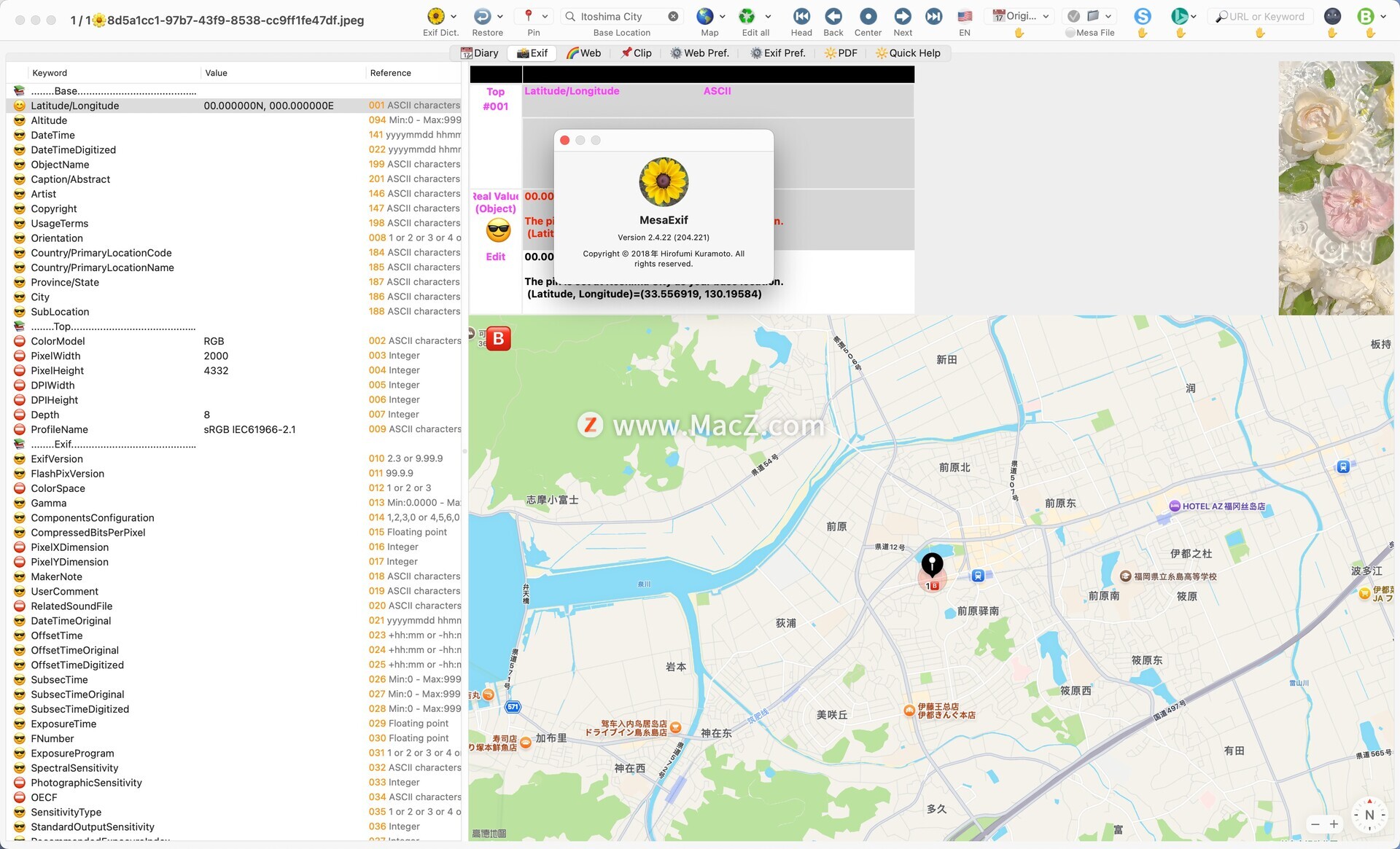Sort by the Value column header
1400x849 pixels.
click(x=283, y=73)
